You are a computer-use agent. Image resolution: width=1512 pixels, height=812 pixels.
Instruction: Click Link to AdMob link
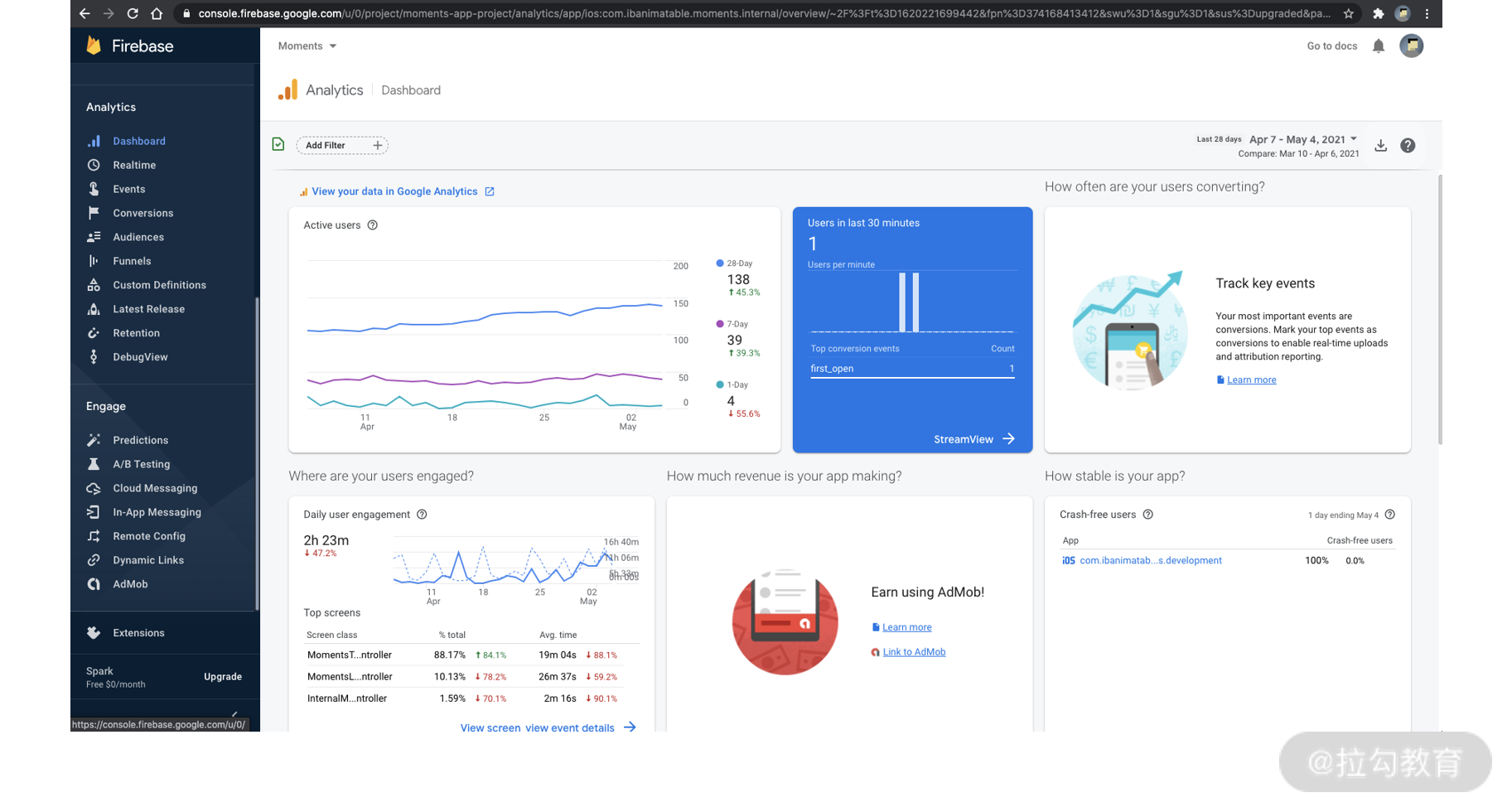[914, 652]
